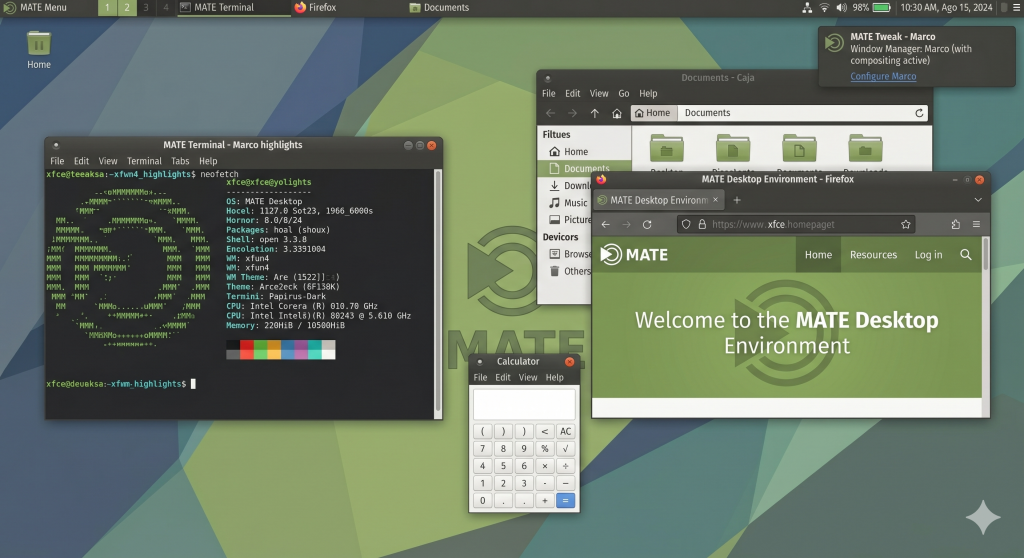Click the Configure Marco link
1024x558 pixels.
(x=883, y=77)
